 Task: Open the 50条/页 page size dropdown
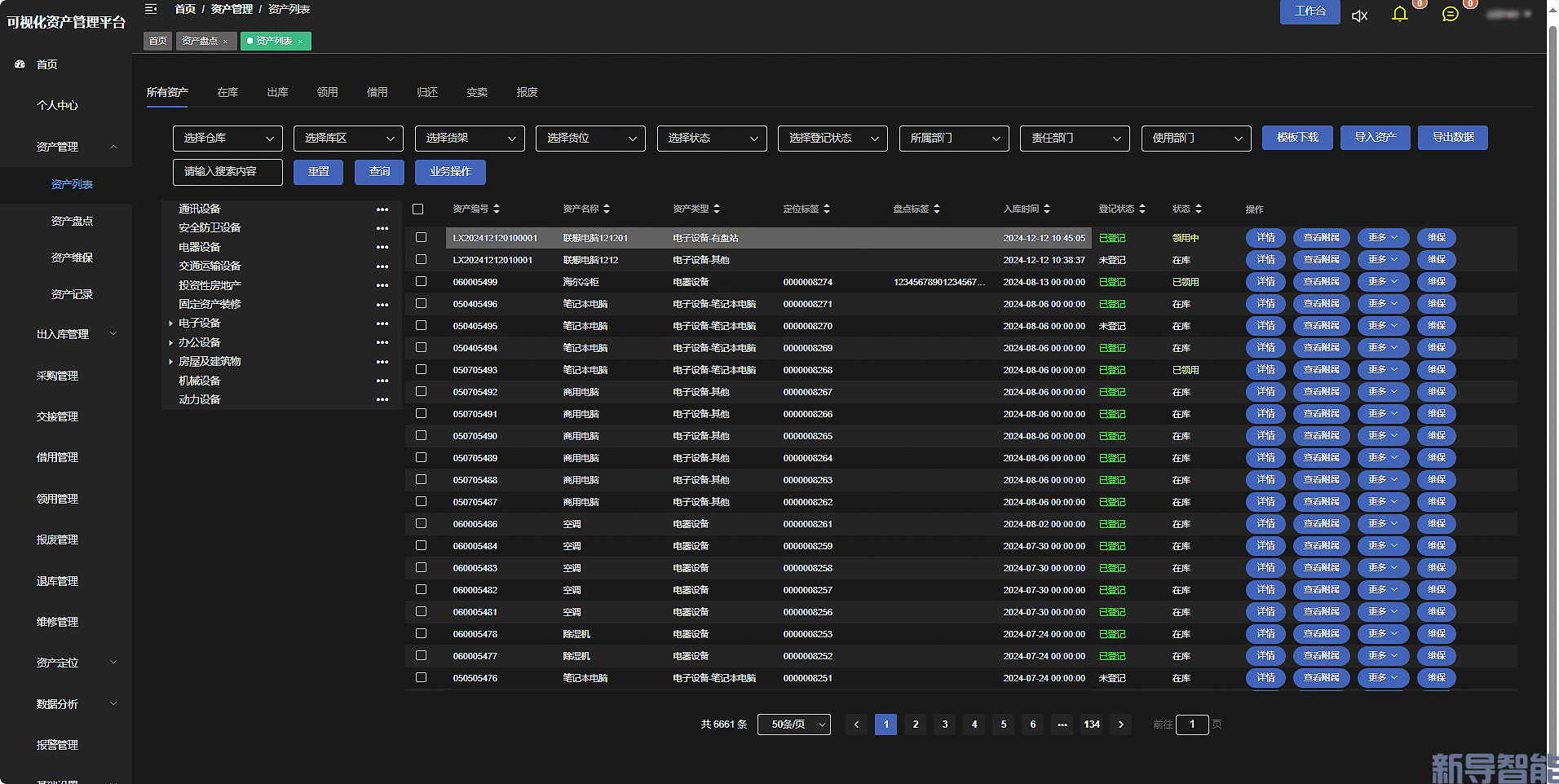coord(794,724)
